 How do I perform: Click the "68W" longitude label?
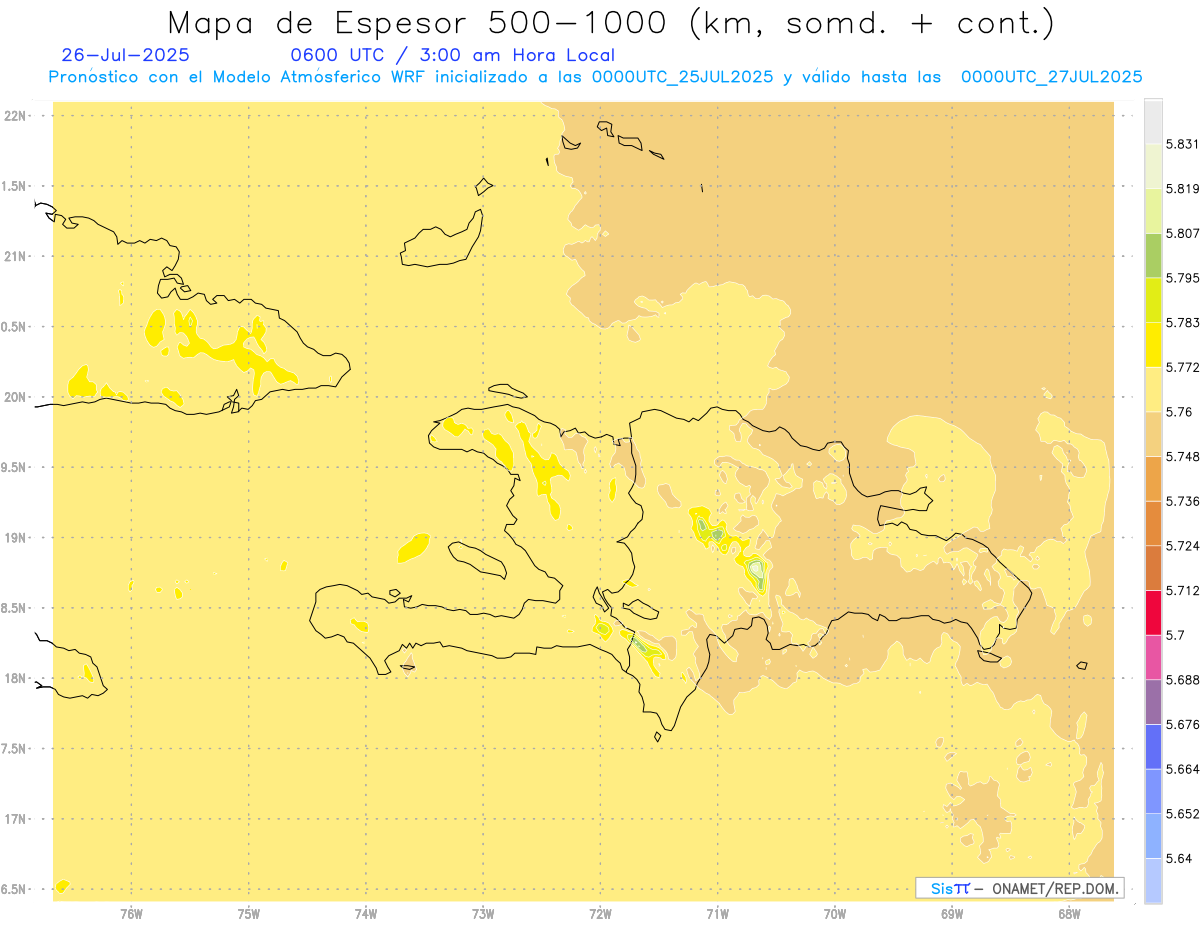1069,913
